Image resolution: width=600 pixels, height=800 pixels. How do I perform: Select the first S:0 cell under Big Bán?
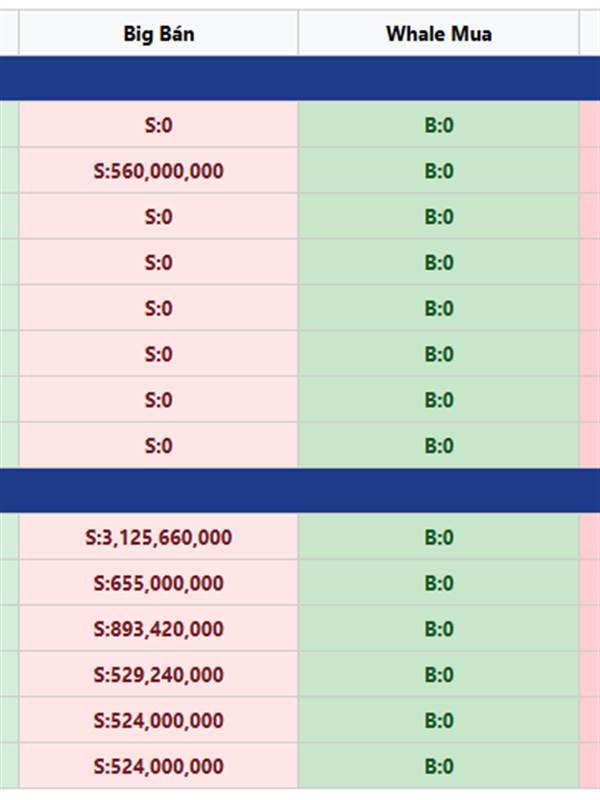tap(158, 125)
